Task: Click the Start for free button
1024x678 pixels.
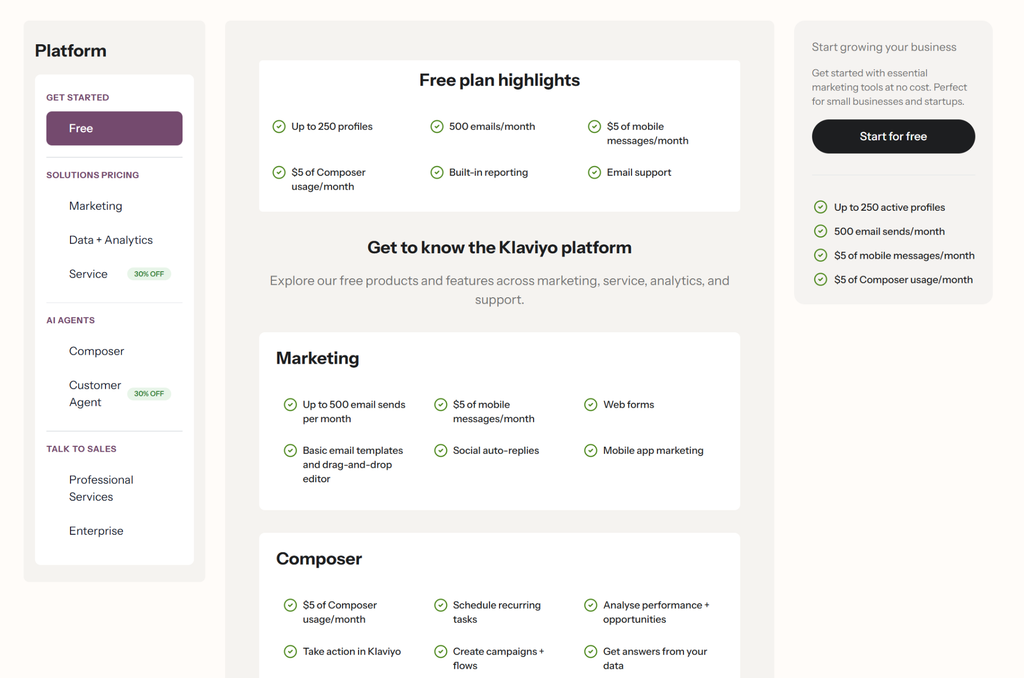Action: pyautogui.click(x=893, y=136)
